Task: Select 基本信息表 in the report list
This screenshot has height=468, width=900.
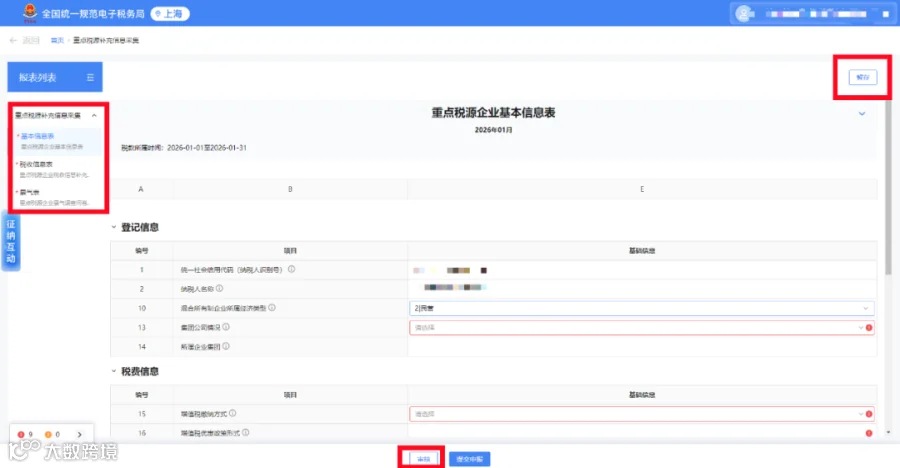Action: coord(38,136)
